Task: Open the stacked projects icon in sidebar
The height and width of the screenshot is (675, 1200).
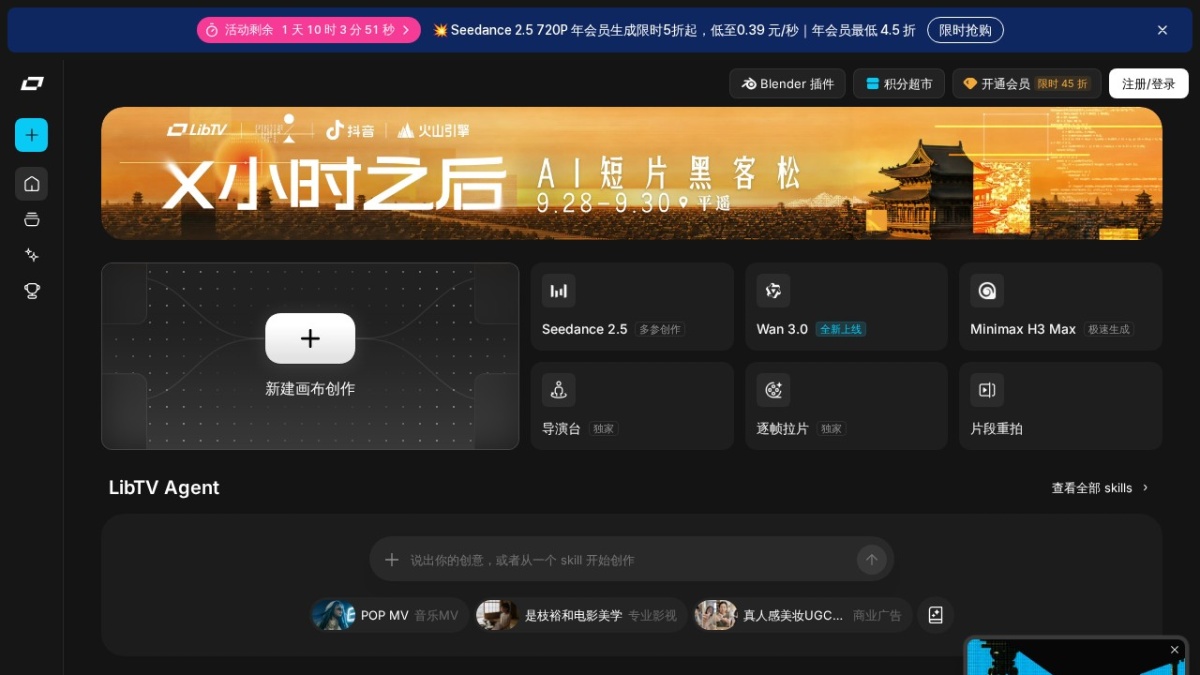Action: click(x=31, y=219)
